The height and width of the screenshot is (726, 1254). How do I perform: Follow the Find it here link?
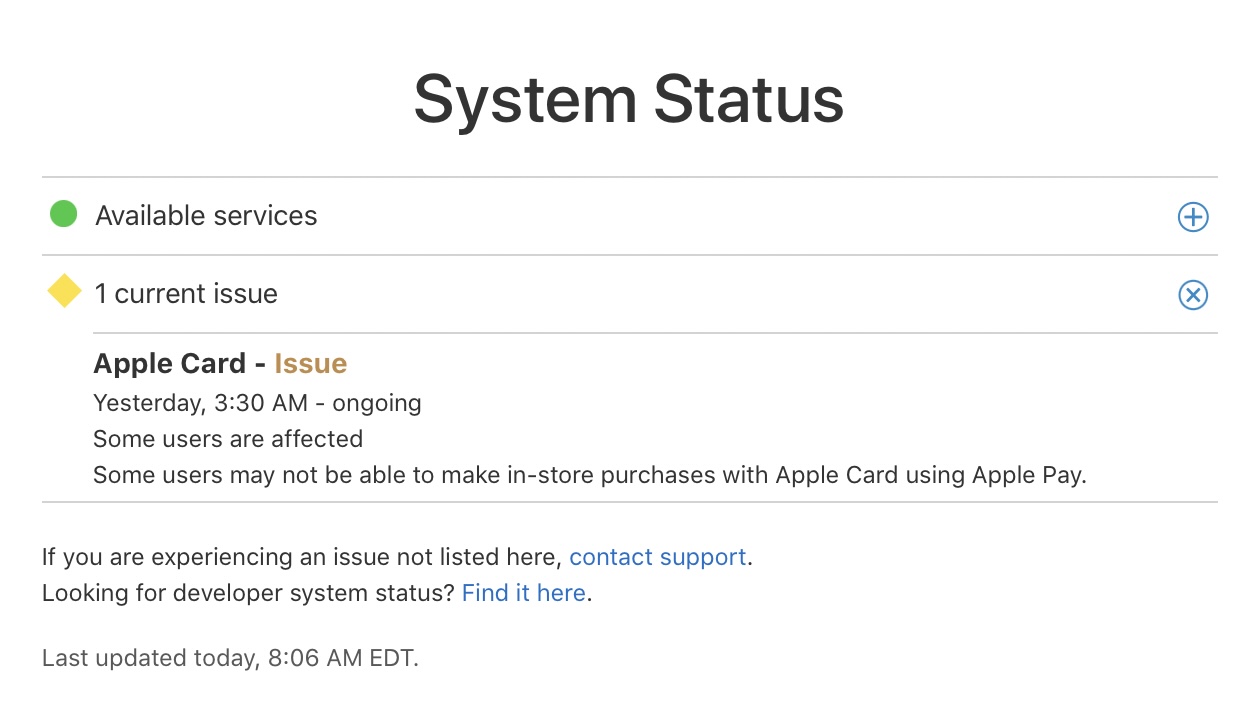point(523,593)
